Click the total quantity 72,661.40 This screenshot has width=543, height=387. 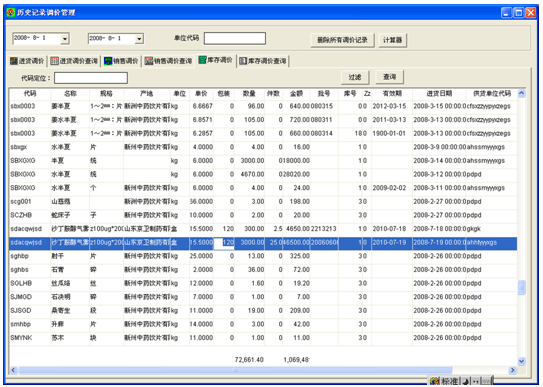249,360
